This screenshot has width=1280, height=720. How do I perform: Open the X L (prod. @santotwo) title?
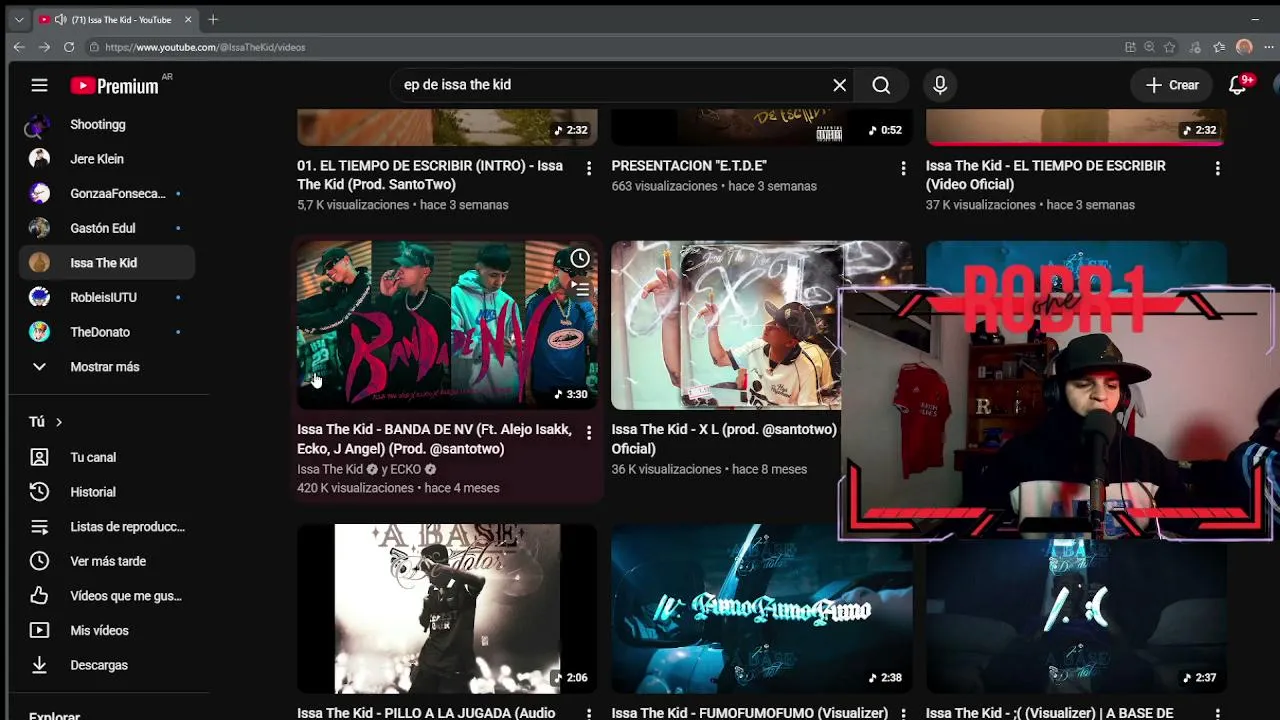pos(724,439)
